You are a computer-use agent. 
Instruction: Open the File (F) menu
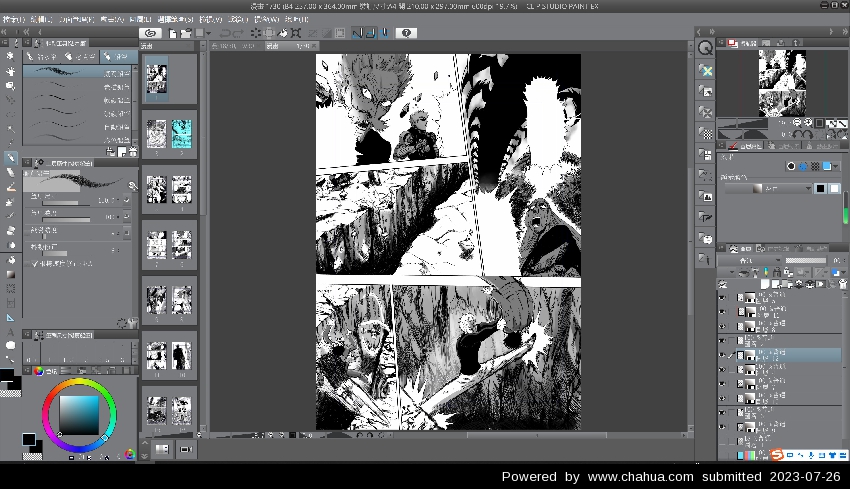13,19
